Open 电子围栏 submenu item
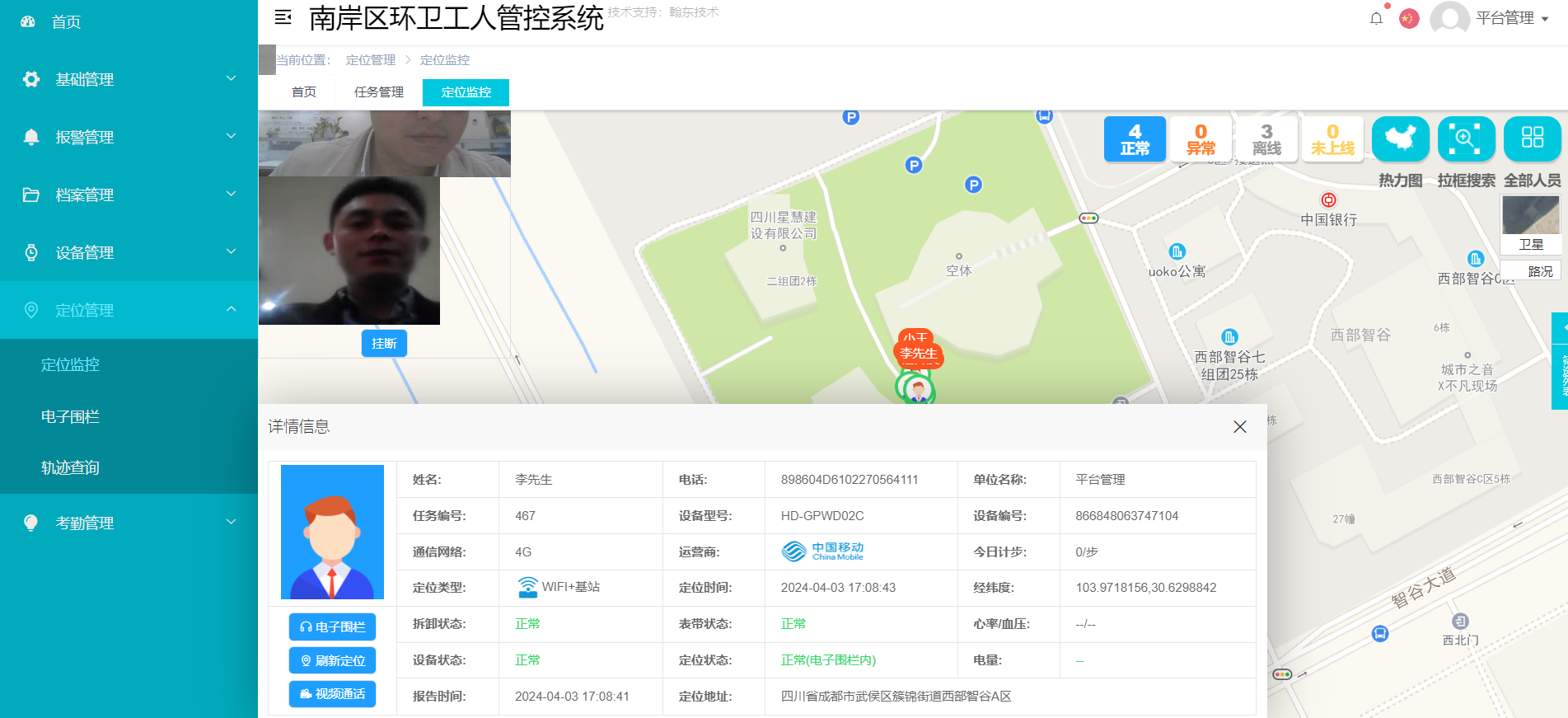This screenshot has width=1568, height=718. pos(70,416)
